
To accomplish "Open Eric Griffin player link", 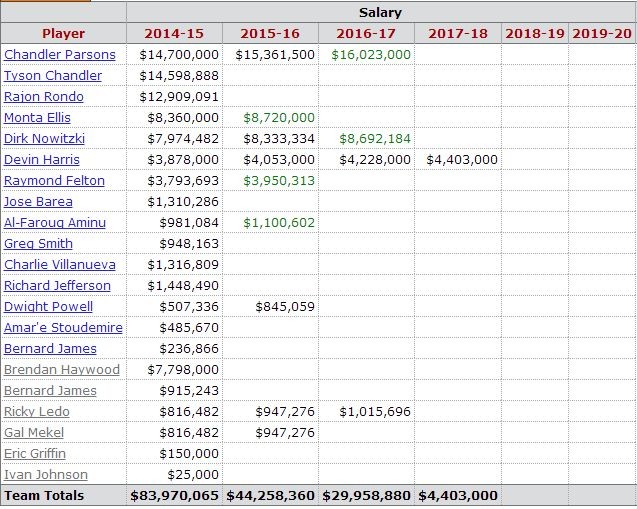I will pos(35,453).
